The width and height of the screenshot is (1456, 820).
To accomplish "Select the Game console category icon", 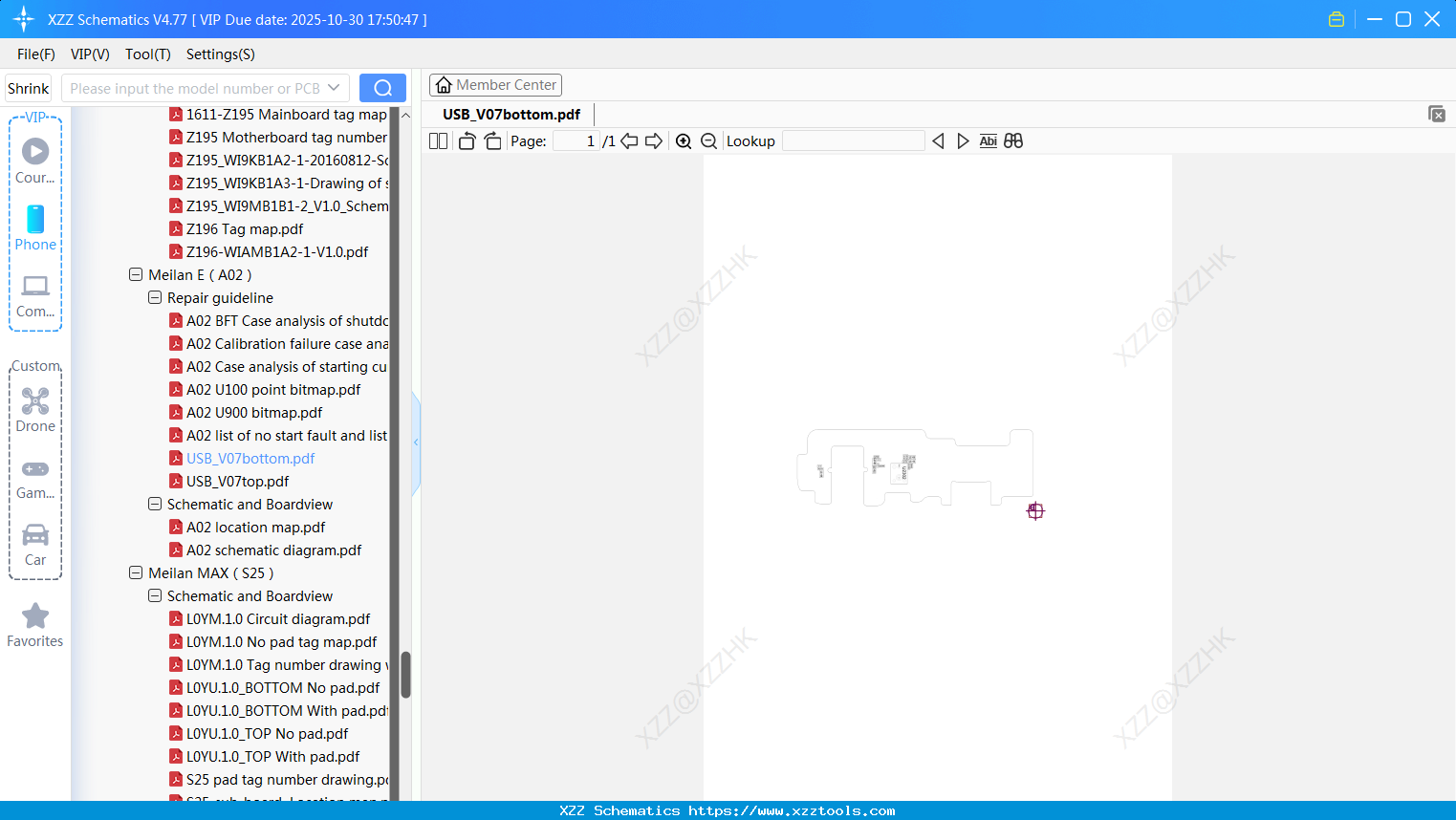I will (35, 478).
